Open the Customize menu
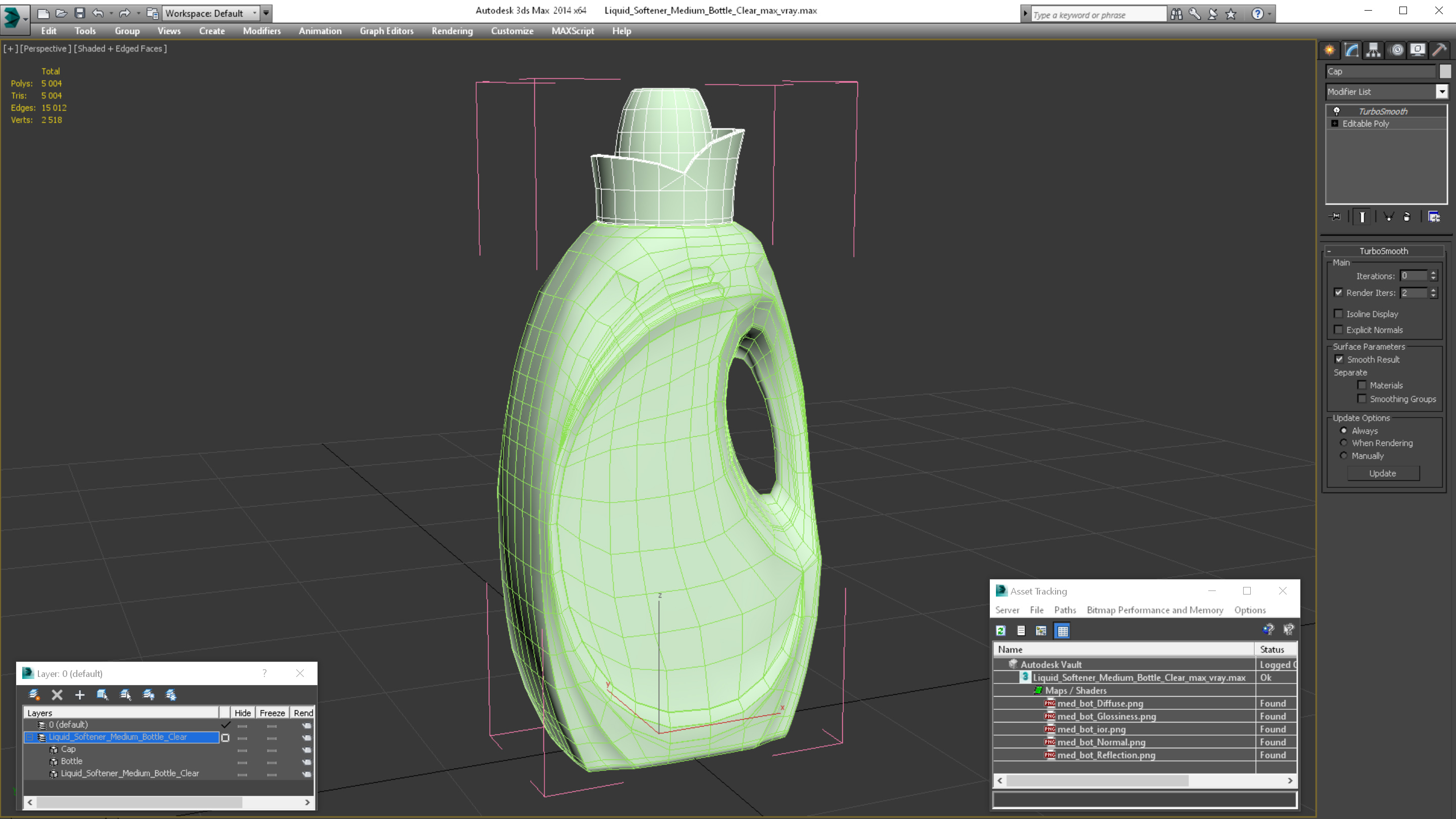This screenshot has width=1456, height=819. (x=512, y=31)
